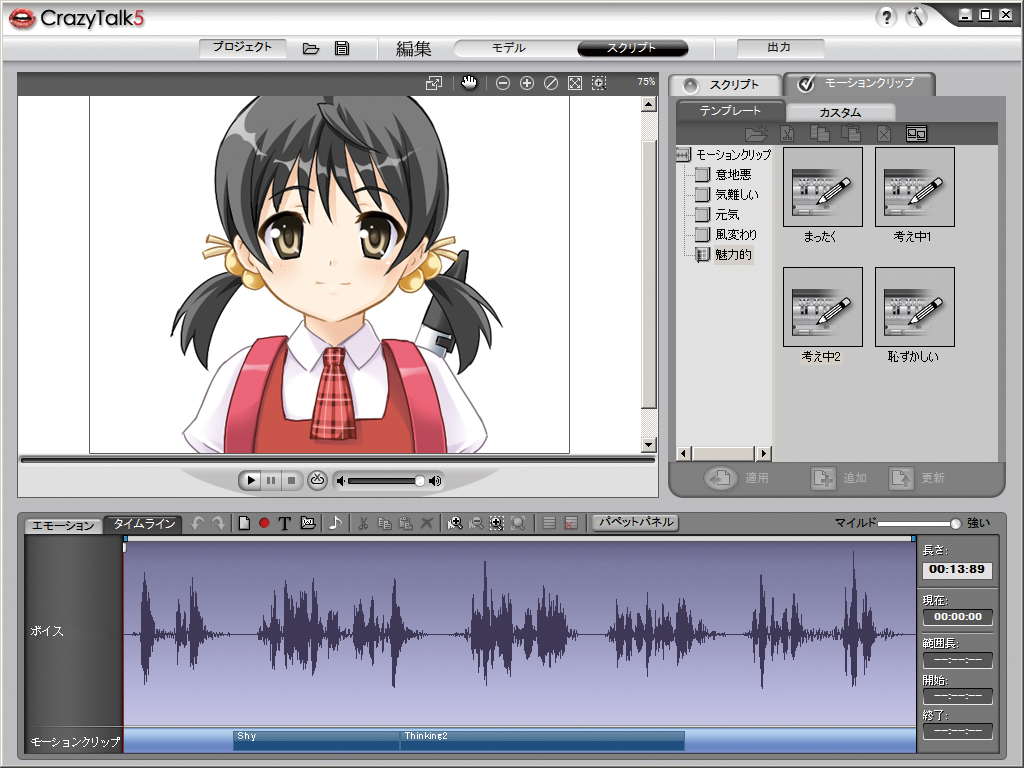Toggle full screen preview icon
Image resolution: width=1024 pixels, height=768 pixels.
(434, 83)
